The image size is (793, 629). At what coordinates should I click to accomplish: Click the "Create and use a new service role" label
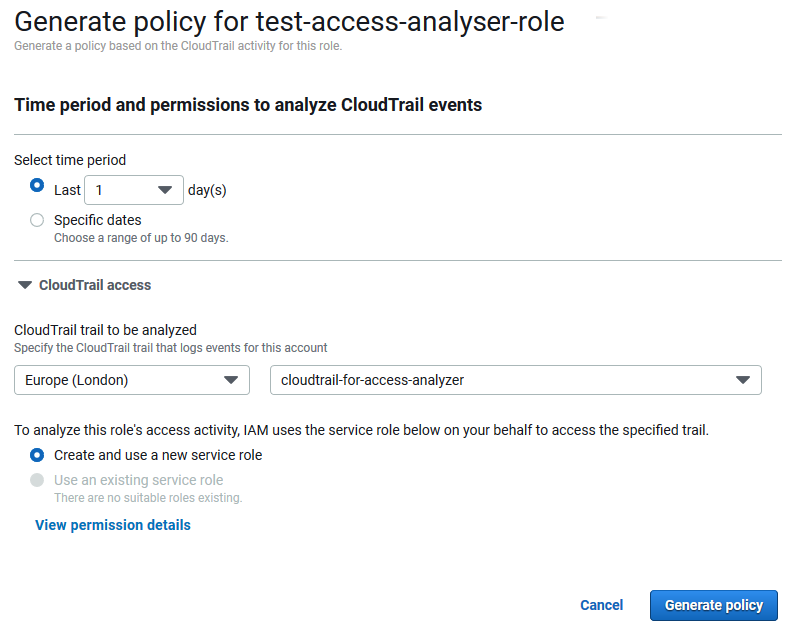(x=158, y=455)
